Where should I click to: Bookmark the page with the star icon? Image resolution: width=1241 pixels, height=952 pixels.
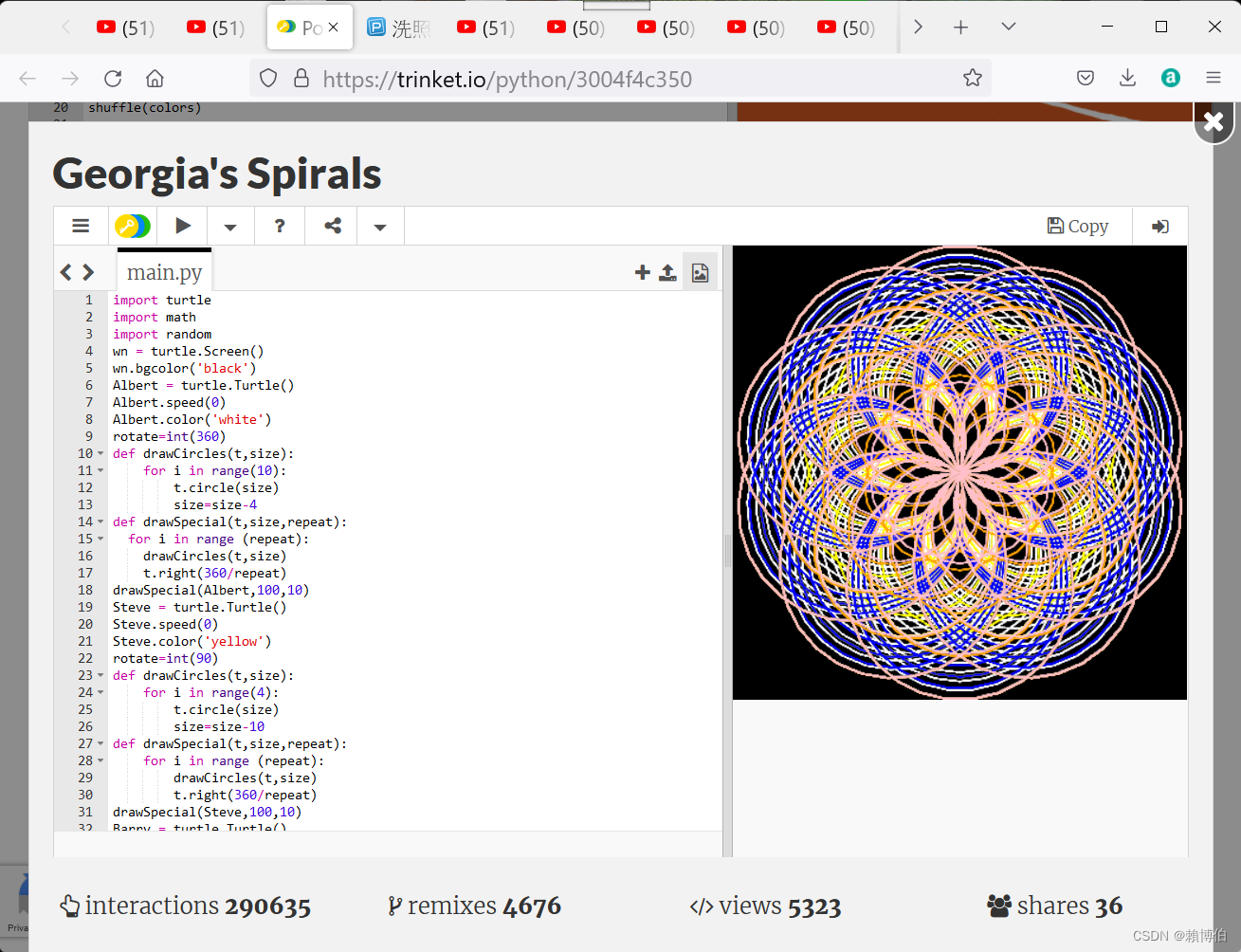point(973,78)
